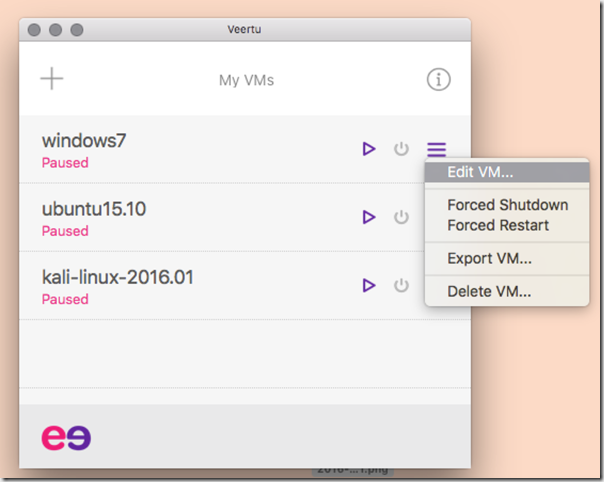Select Forced Shutdown in the menu
Viewport: 604px width, 482px height.
[x=507, y=205]
